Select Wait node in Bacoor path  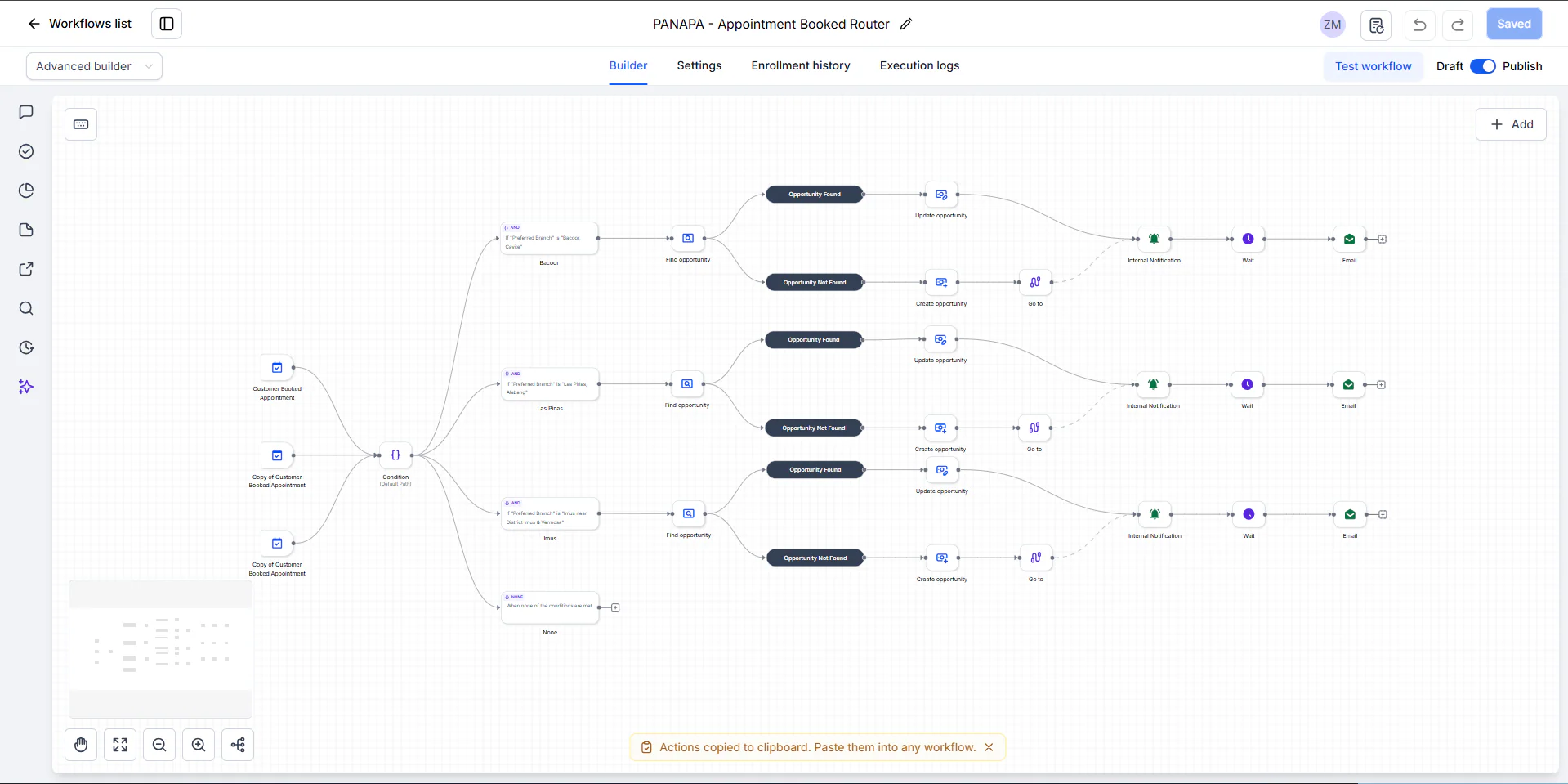click(x=1249, y=240)
